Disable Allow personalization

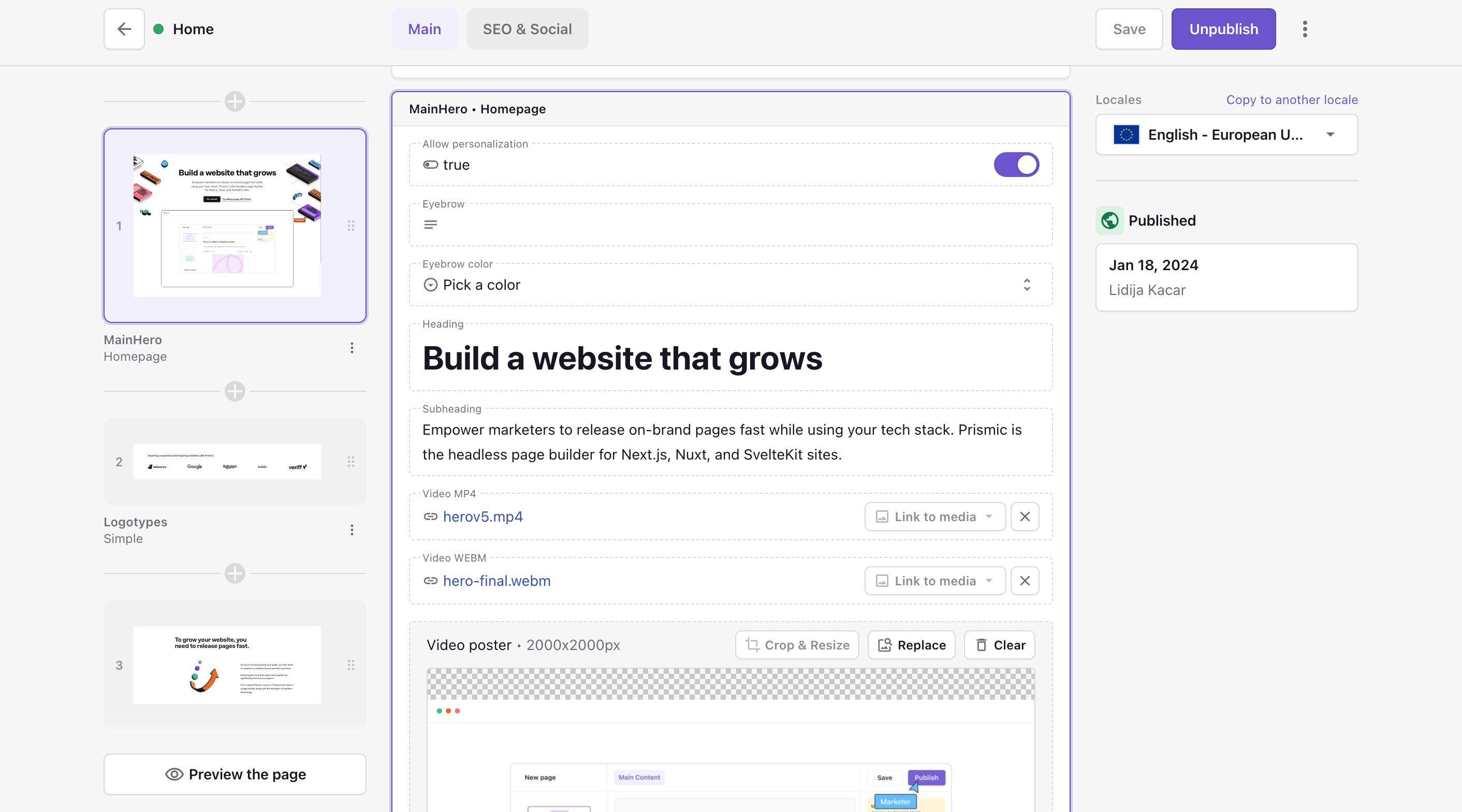point(1016,165)
